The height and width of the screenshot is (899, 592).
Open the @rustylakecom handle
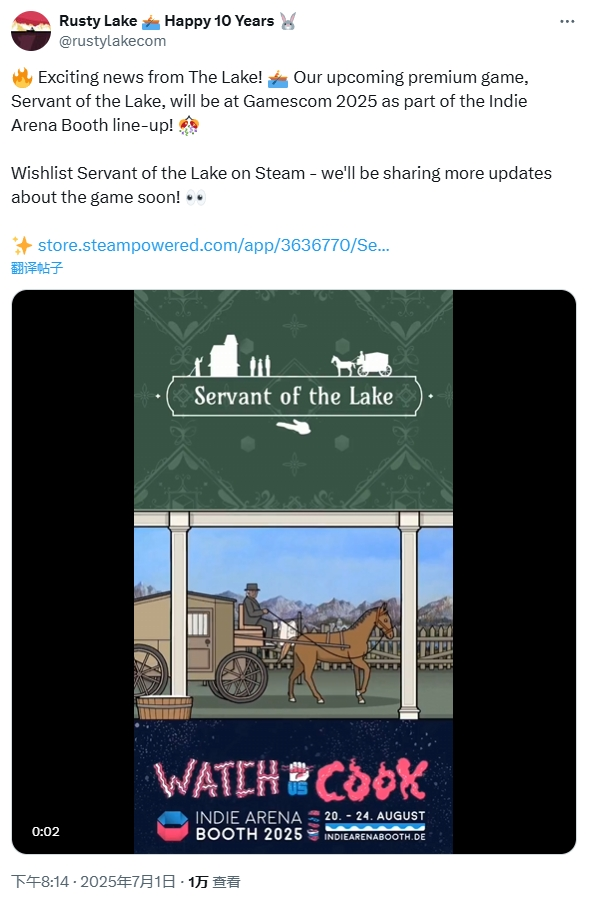(112, 41)
